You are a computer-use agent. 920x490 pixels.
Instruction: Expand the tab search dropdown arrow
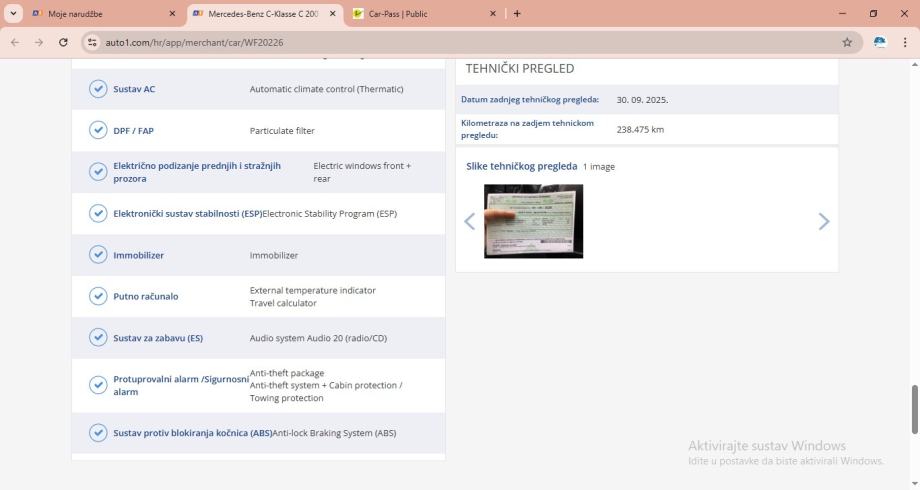click(13, 13)
